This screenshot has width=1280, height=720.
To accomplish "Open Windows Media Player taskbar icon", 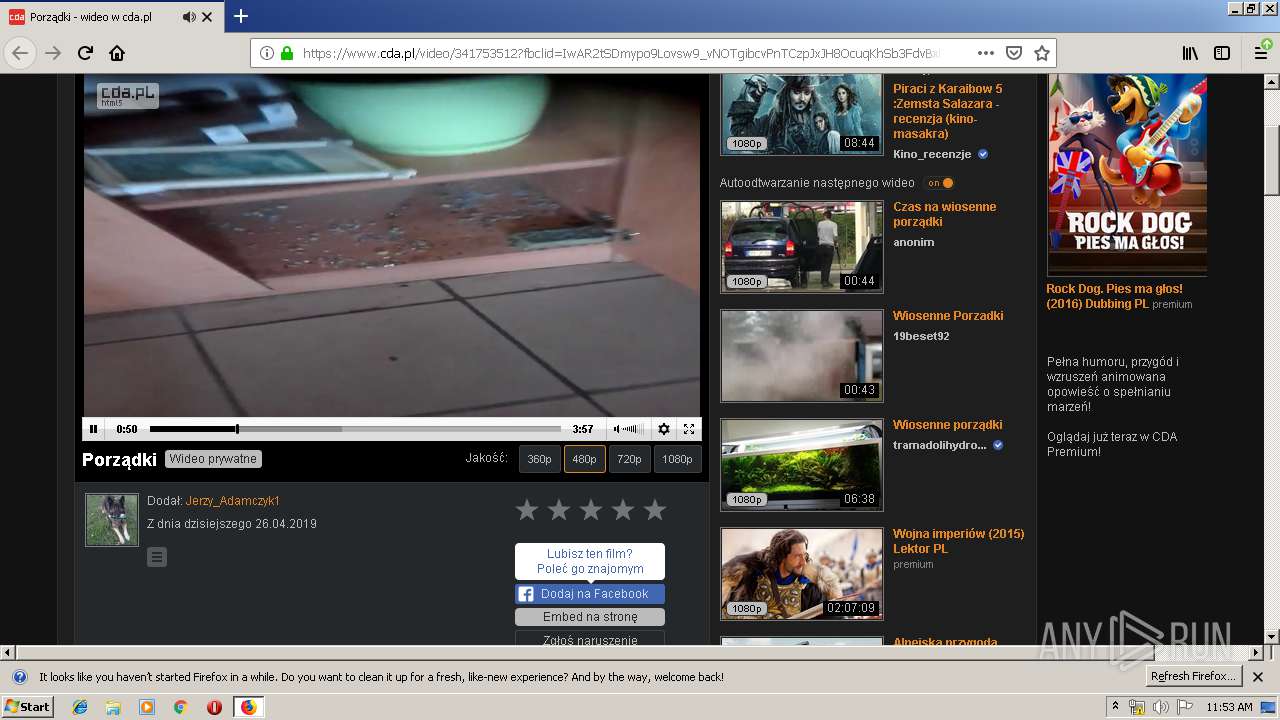I will tap(147, 707).
